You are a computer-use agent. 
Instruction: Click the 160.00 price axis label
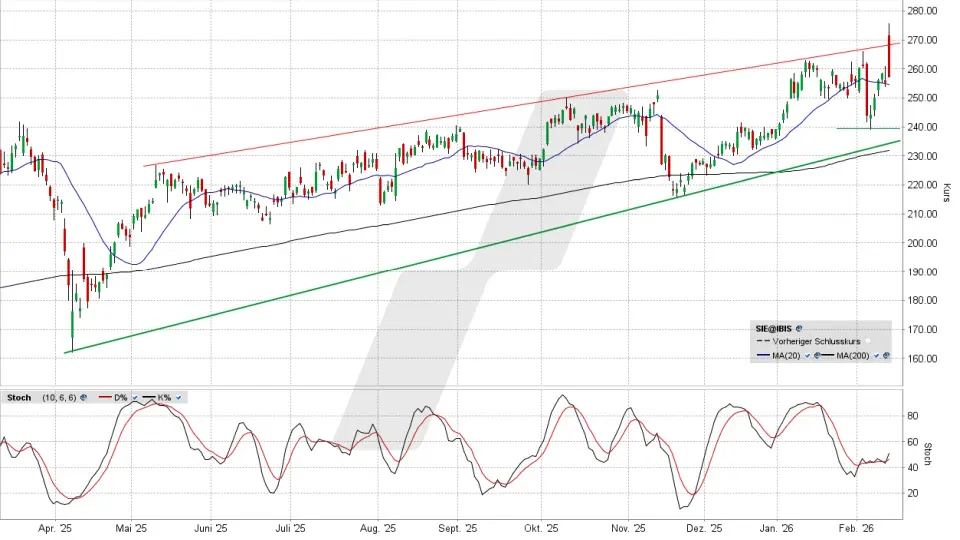coord(922,359)
